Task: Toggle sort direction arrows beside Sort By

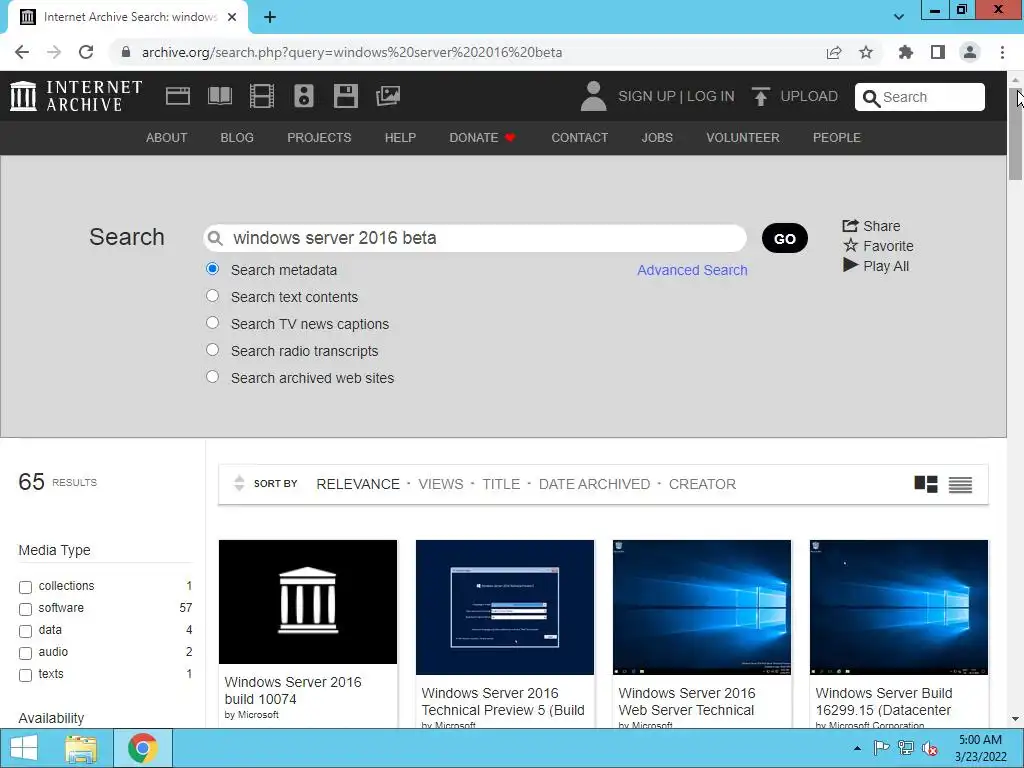Action: tap(239, 483)
